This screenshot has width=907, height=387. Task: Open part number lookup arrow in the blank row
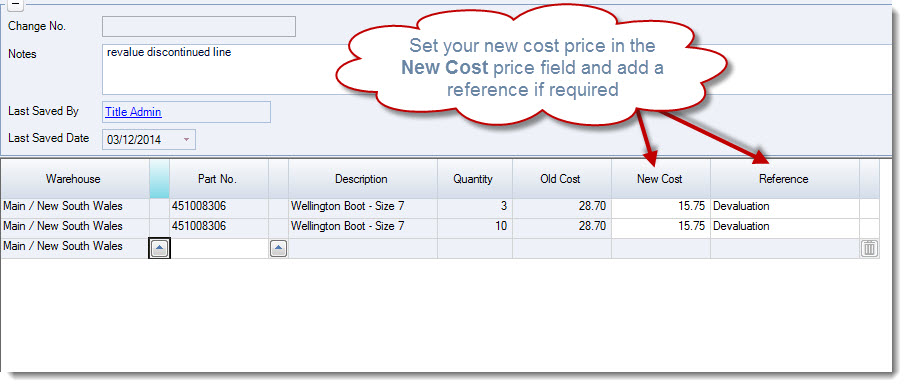click(279, 249)
